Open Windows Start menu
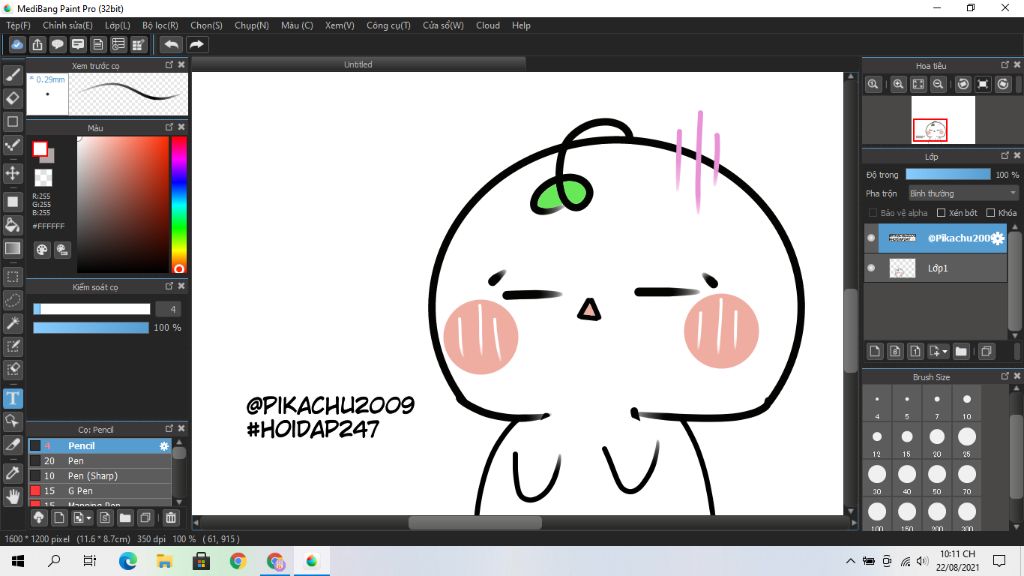This screenshot has height=576, width=1024. 18,561
